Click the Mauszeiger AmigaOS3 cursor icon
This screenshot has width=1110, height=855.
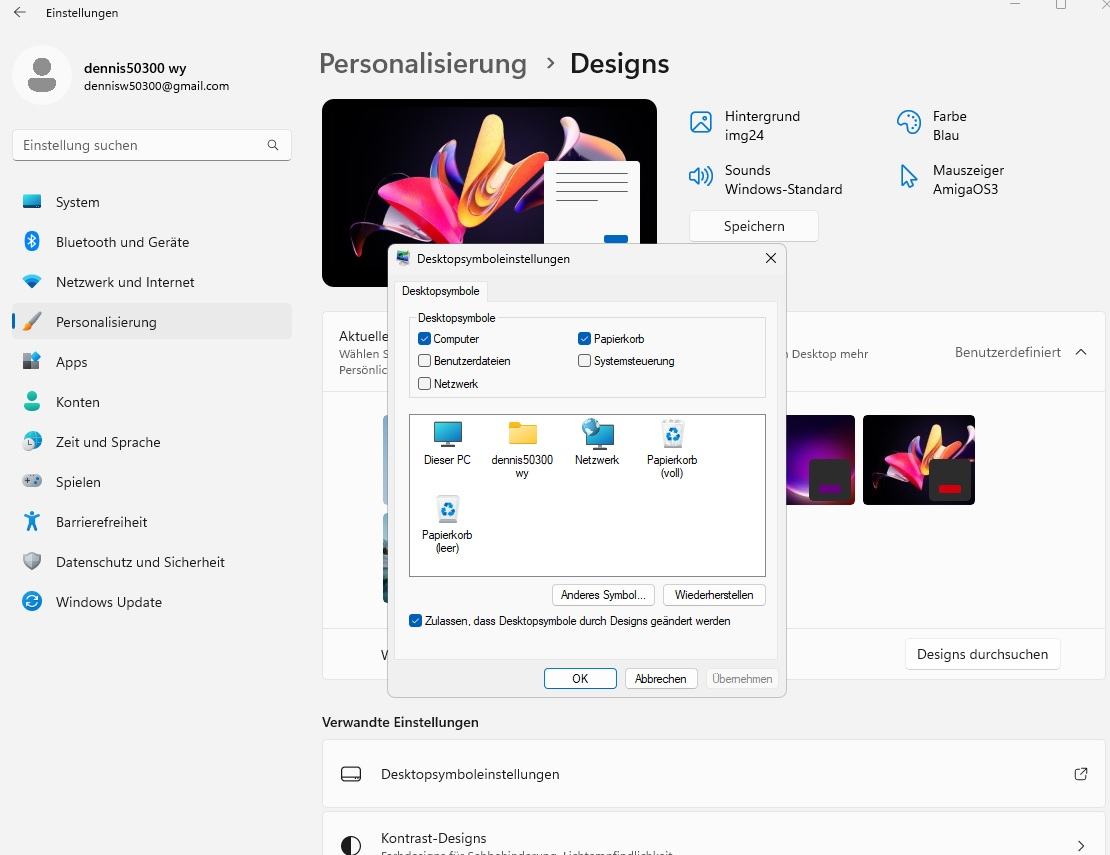pyautogui.click(x=908, y=176)
